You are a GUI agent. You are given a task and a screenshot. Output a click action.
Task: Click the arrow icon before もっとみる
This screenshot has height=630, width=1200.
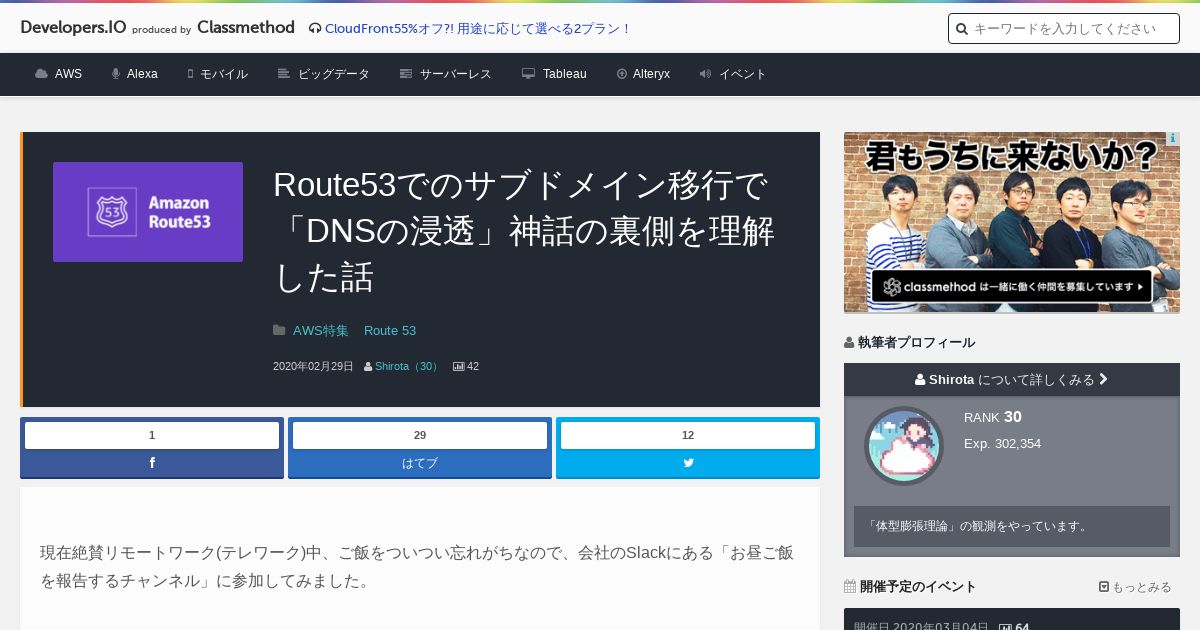[1104, 587]
